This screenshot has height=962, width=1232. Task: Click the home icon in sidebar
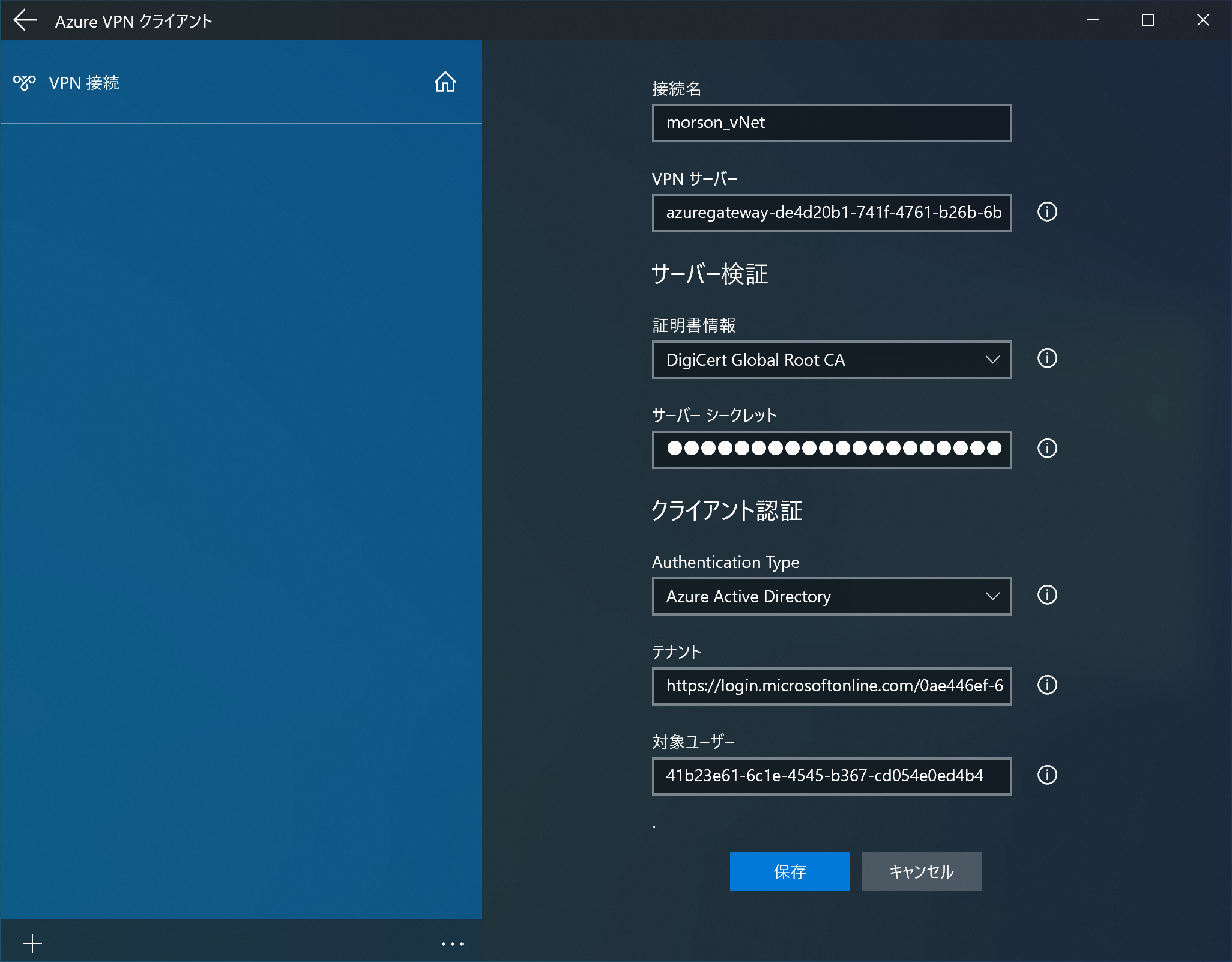[x=445, y=82]
